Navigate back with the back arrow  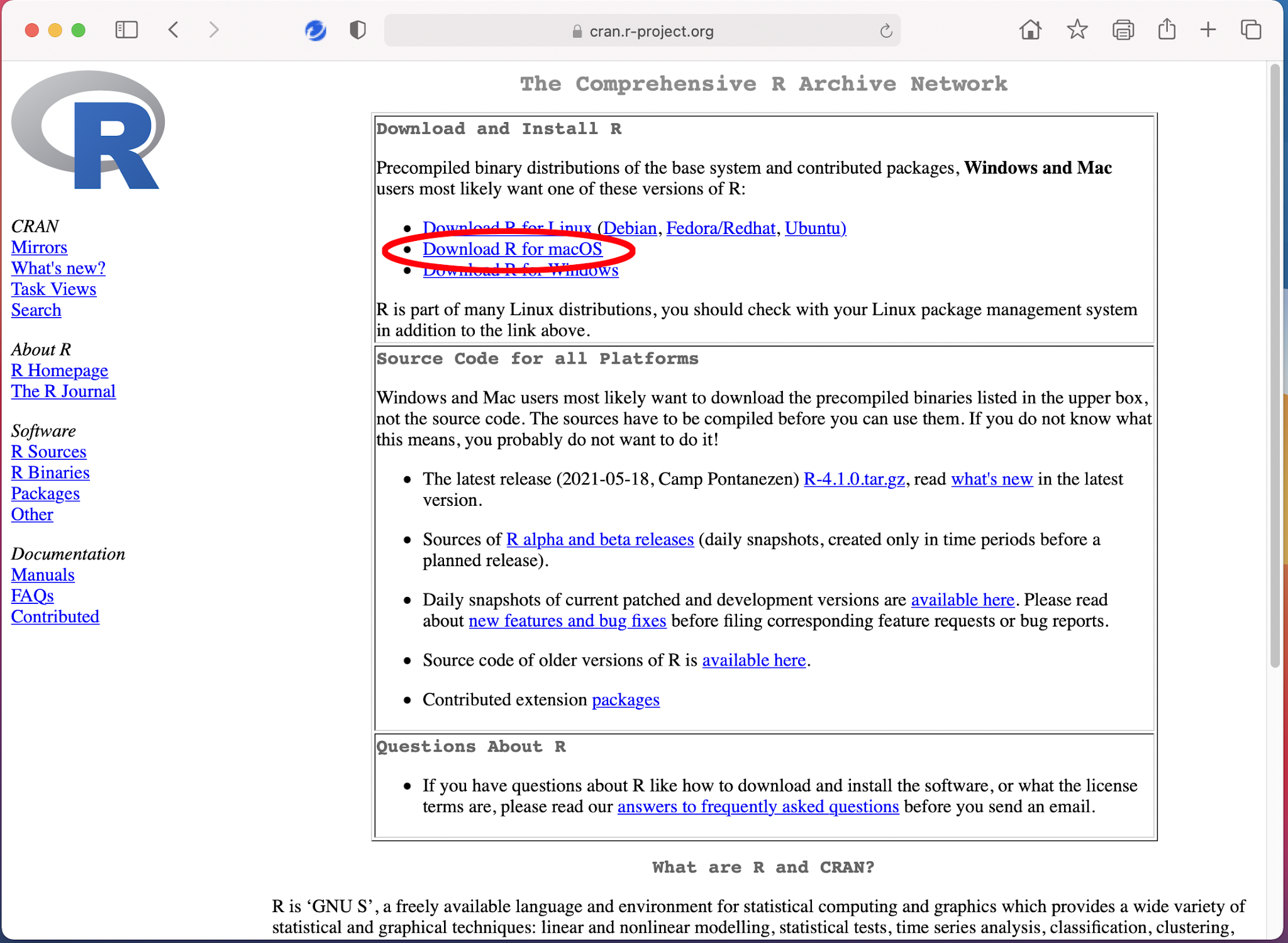(x=174, y=30)
